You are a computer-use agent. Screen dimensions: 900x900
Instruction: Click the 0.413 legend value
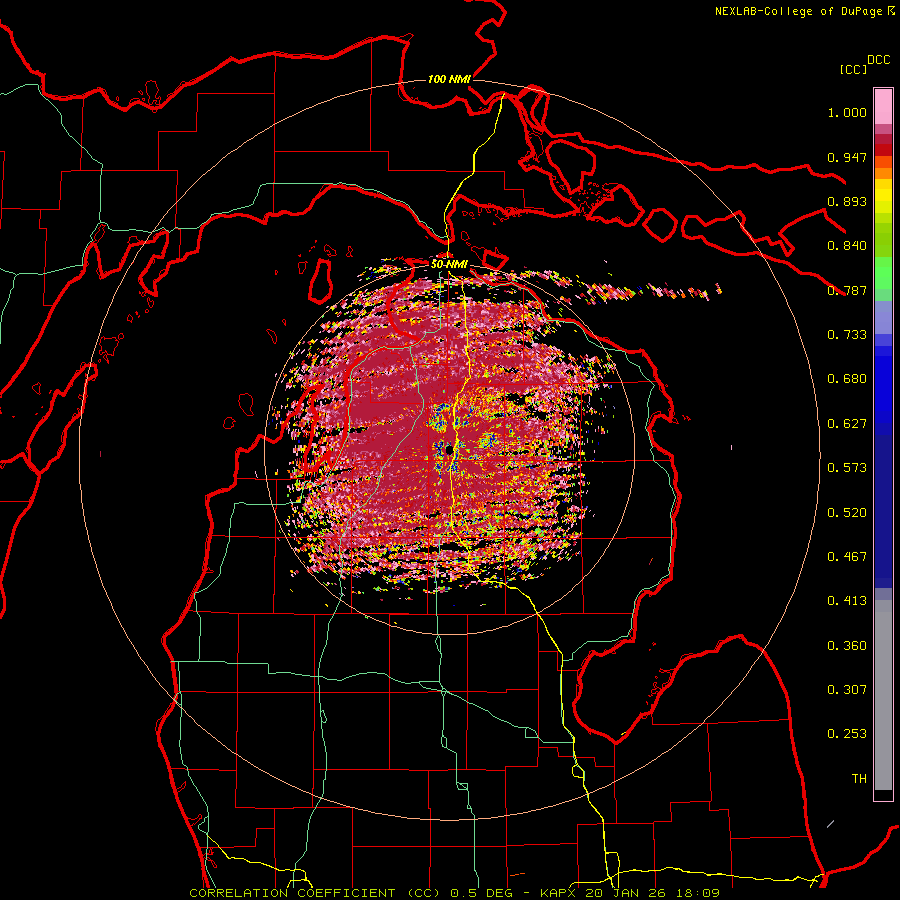point(847,601)
